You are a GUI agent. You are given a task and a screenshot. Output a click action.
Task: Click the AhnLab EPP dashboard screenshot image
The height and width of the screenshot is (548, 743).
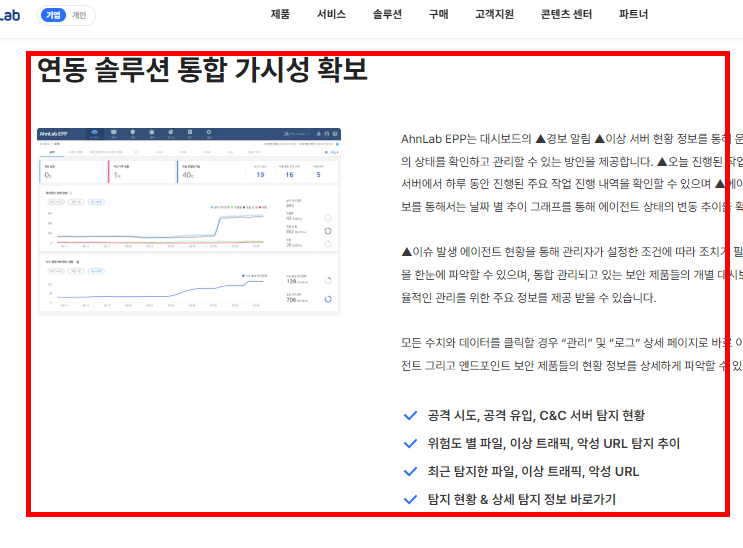coord(189,221)
